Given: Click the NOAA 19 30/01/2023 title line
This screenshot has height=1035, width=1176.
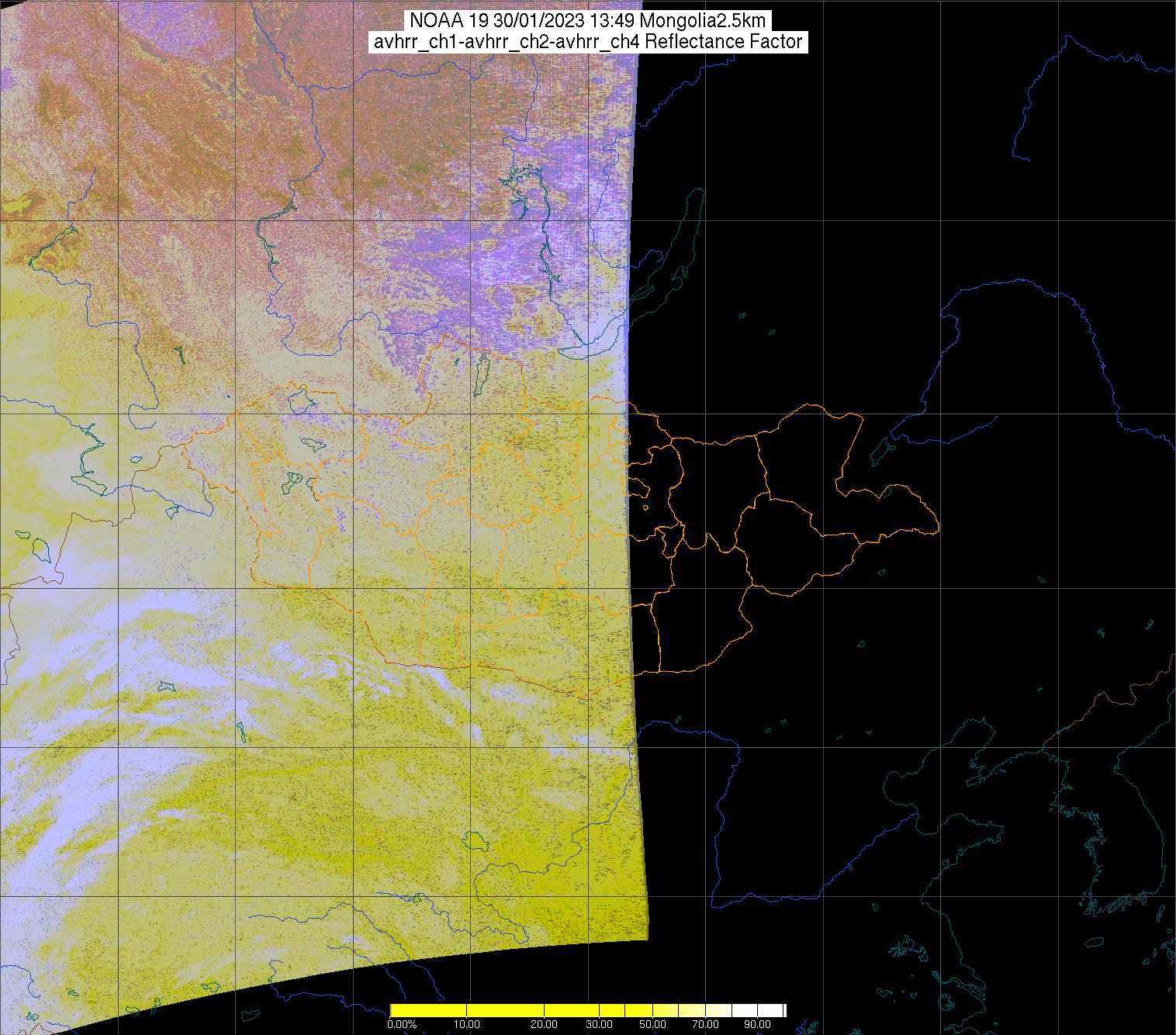Looking at the screenshot, I should point(587,21).
